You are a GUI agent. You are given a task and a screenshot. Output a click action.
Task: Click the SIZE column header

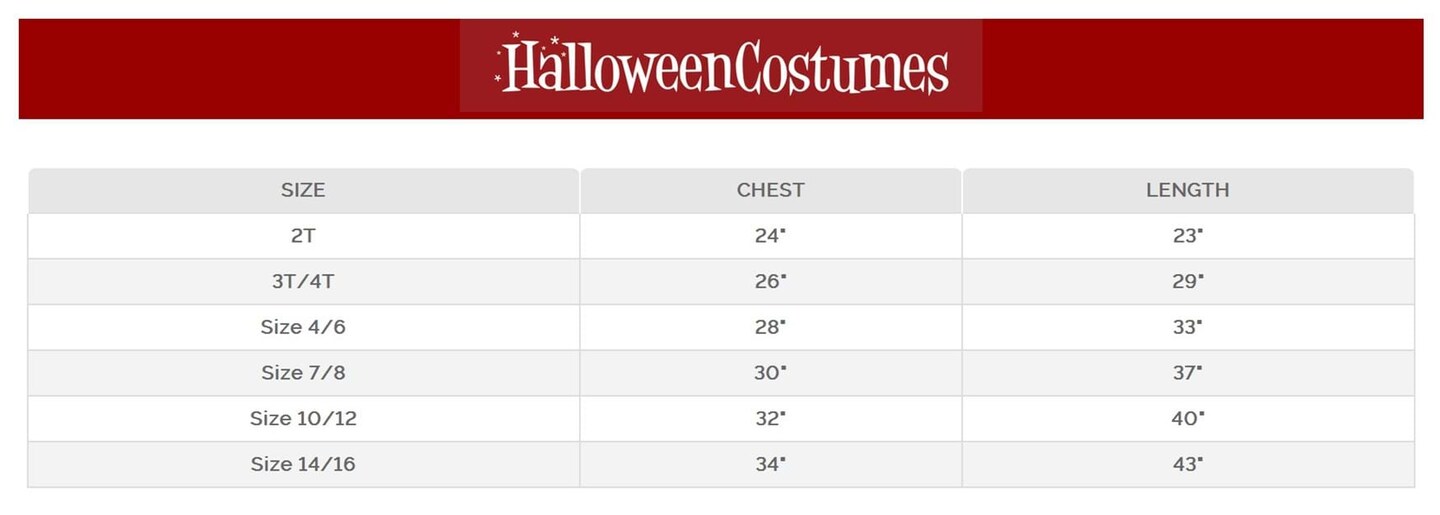[303, 190]
